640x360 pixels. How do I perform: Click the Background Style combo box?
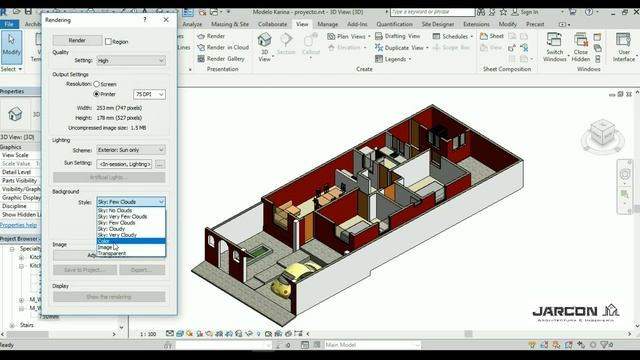coord(131,202)
